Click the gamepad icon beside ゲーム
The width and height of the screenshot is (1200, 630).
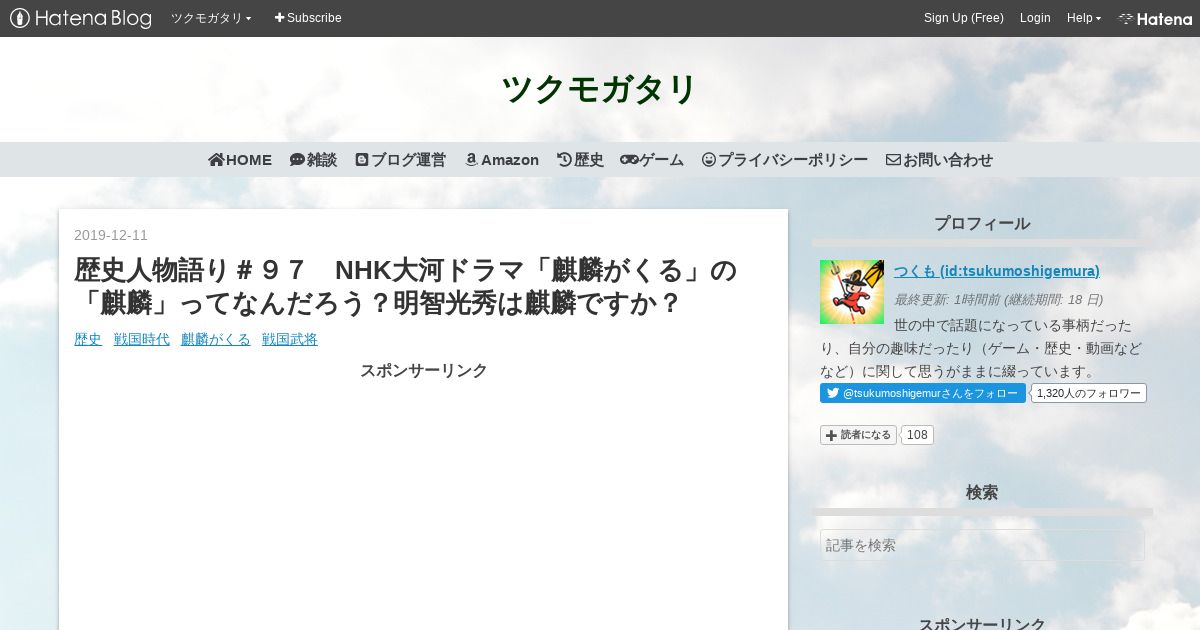[629, 160]
